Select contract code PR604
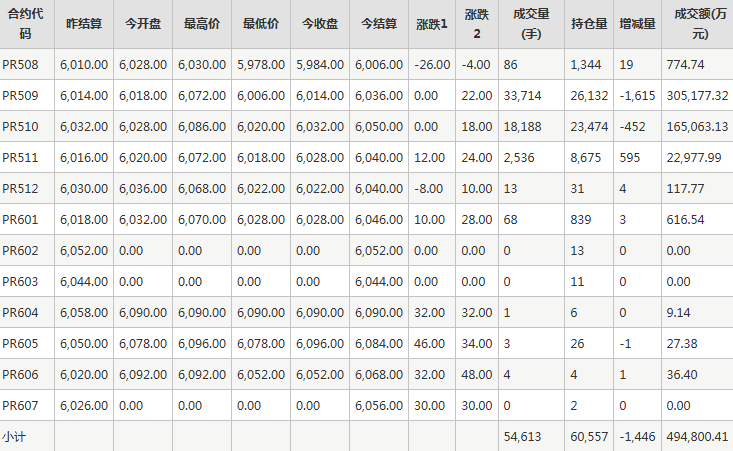 (20, 312)
